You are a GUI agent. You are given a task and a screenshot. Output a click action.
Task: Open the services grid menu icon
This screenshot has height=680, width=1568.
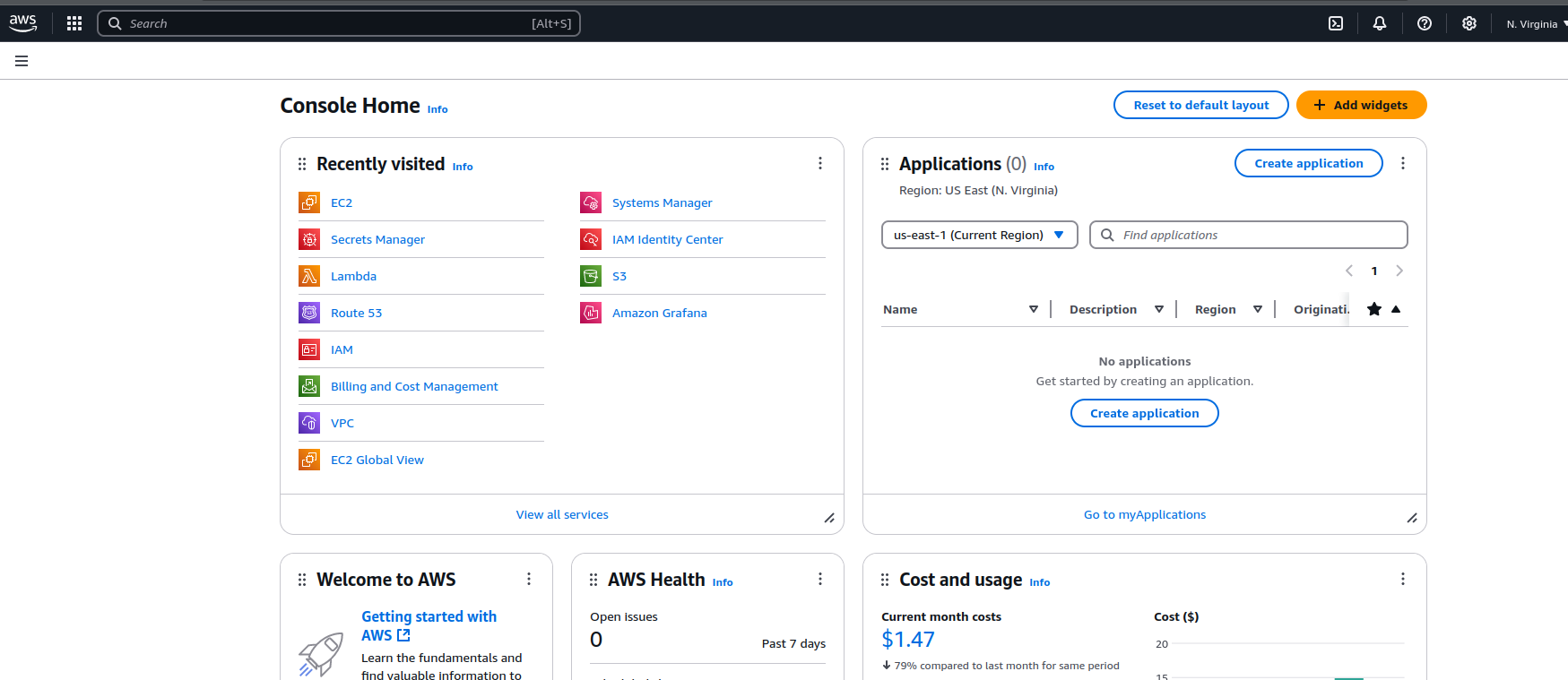pos(74,24)
